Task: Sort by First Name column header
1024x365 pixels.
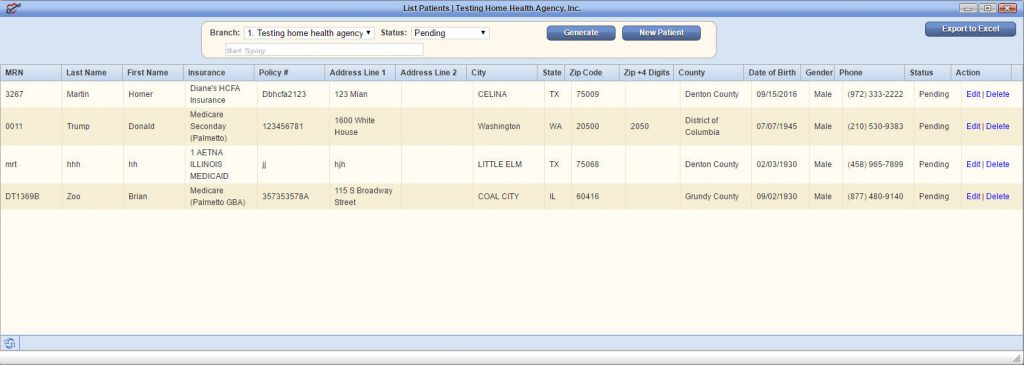Action: 153,72
